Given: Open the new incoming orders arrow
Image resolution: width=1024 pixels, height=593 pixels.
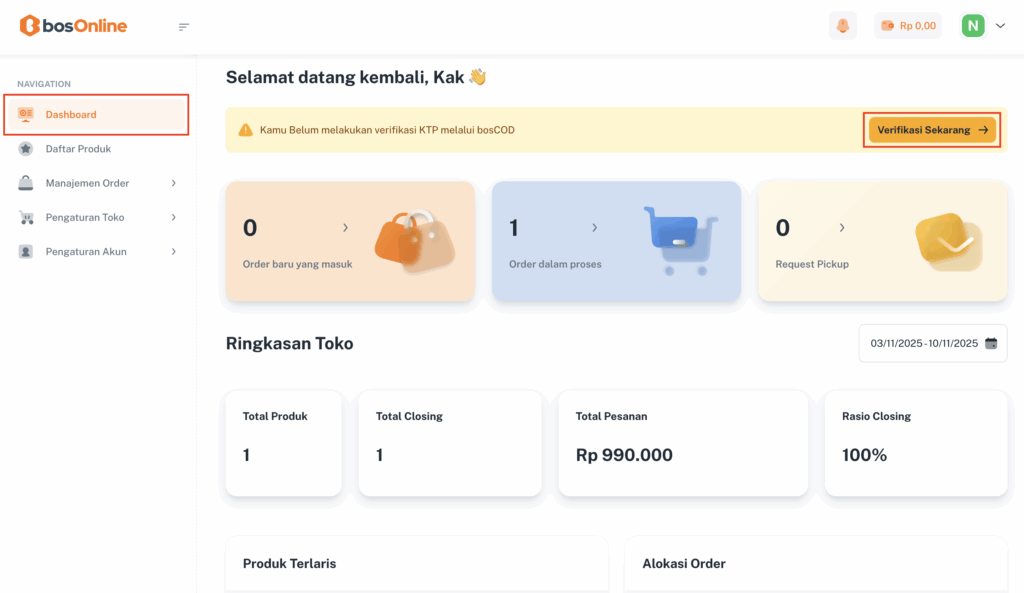Looking at the screenshot, I should pyautogui.click(x=346, y=228).
